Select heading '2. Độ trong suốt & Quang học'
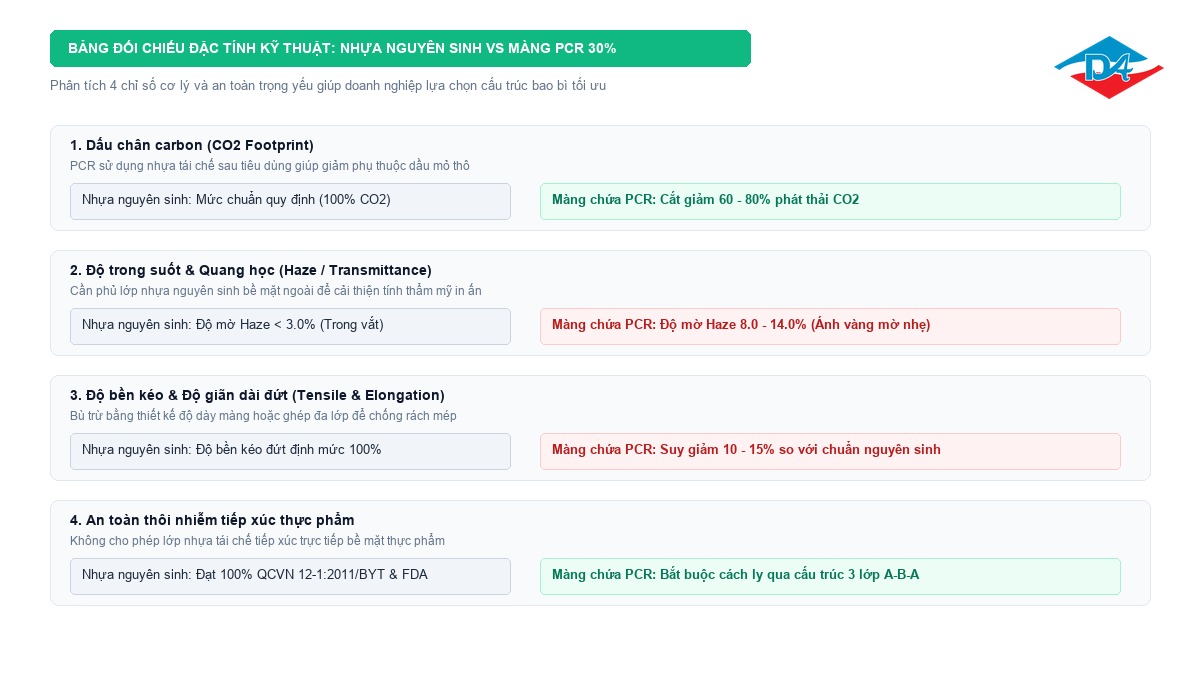Image resolution: width=1200 pixels, height=675 pixels. point(251,270)
